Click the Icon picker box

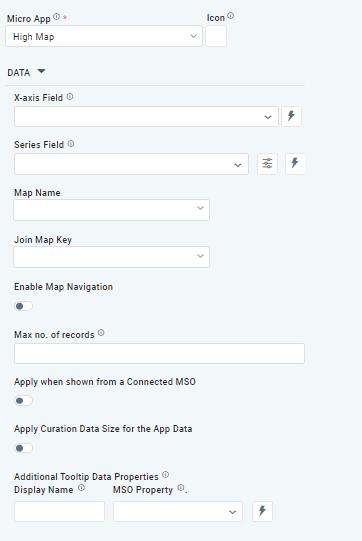click(216, 36)
